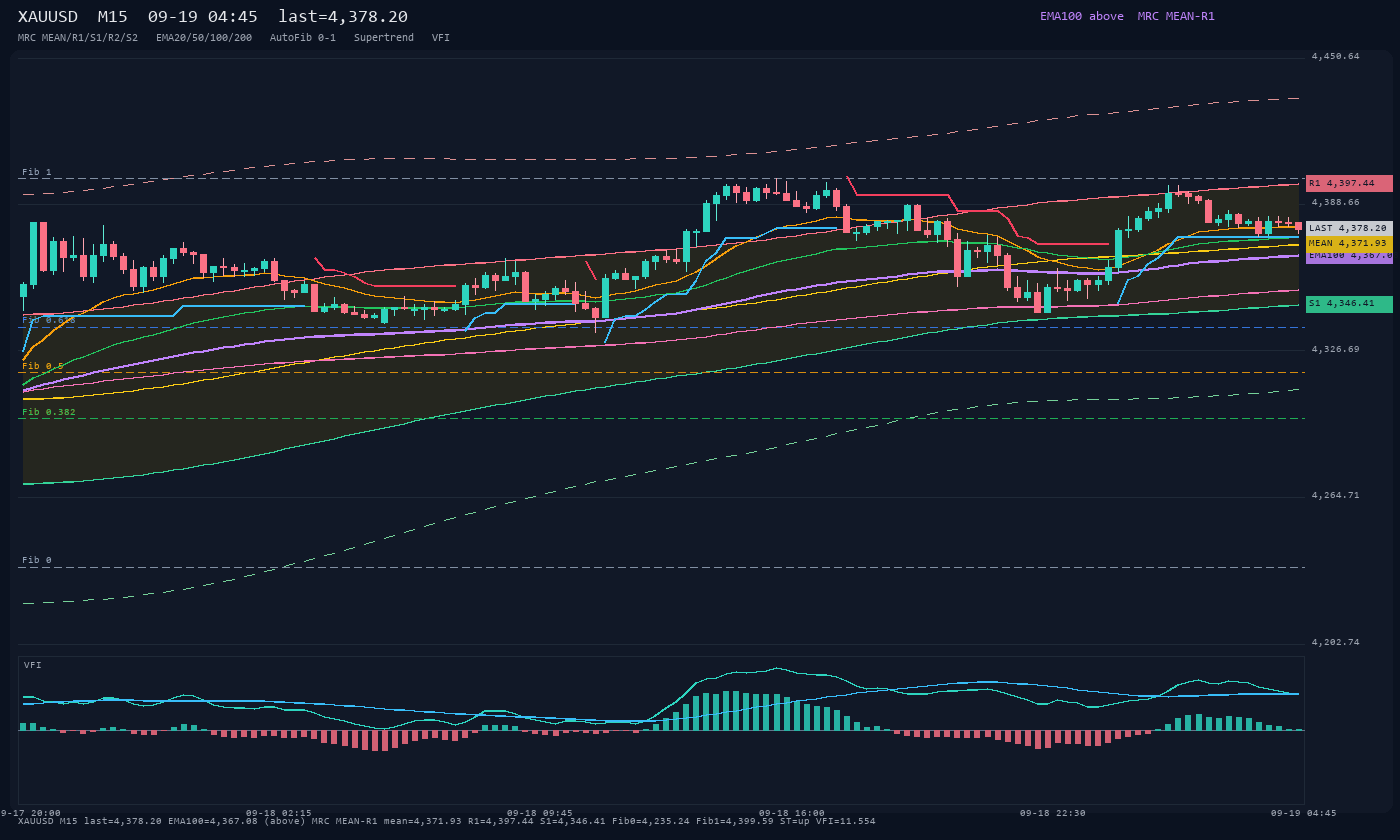Click the MRC MEAN-R1 label at top right

point(1176,16)
